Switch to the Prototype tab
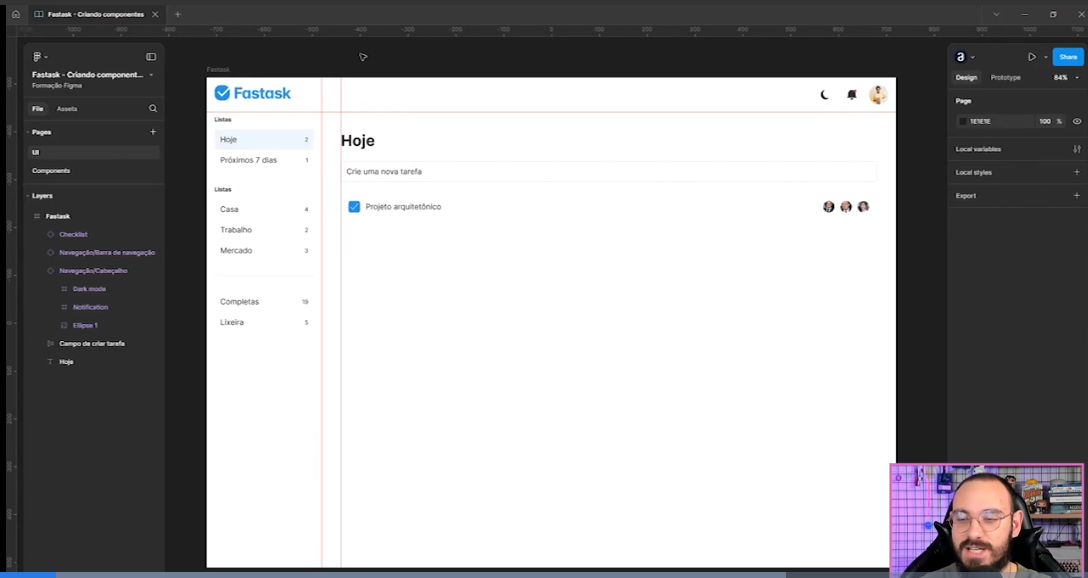Viewport: 1088px width, 578px height. (1005, 78)
